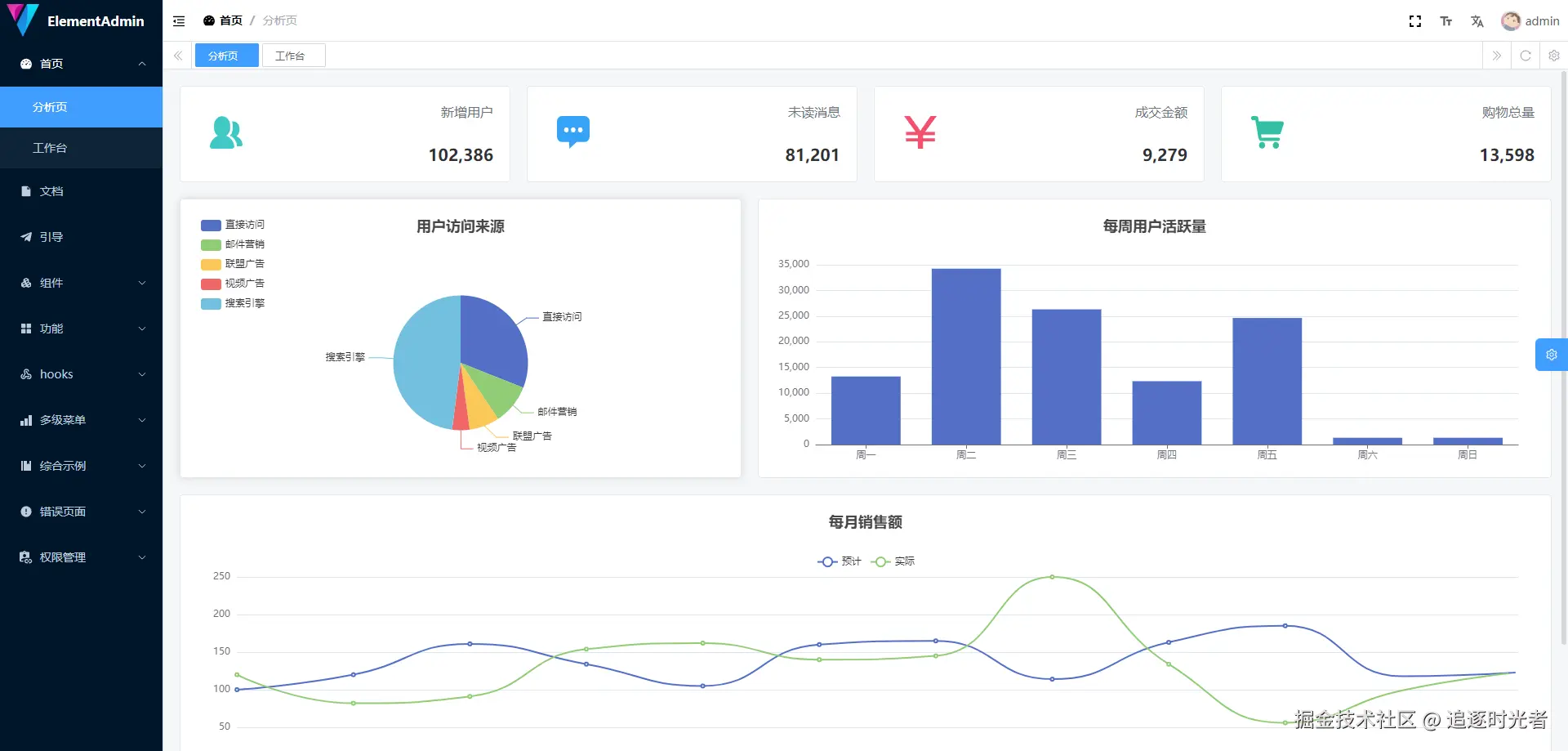This screenshot has height=751, width=1568.
Task: Select 工作台 in the sidebar
Action: [82, 148]
